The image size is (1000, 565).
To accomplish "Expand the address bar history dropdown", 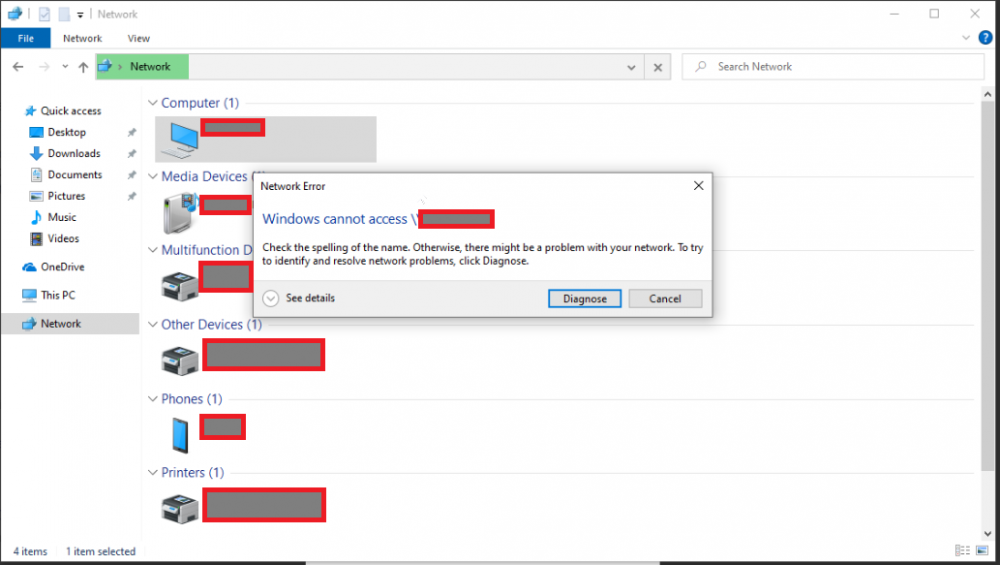I will 631,67.
